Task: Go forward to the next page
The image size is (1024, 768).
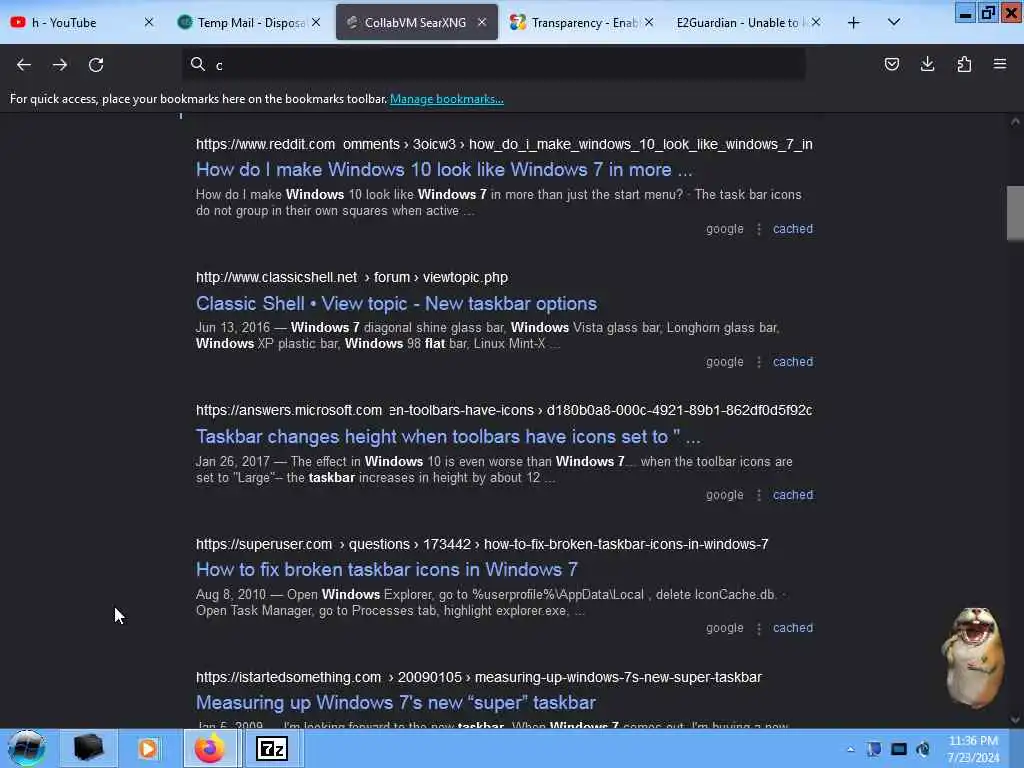Action: pos(59,65)
